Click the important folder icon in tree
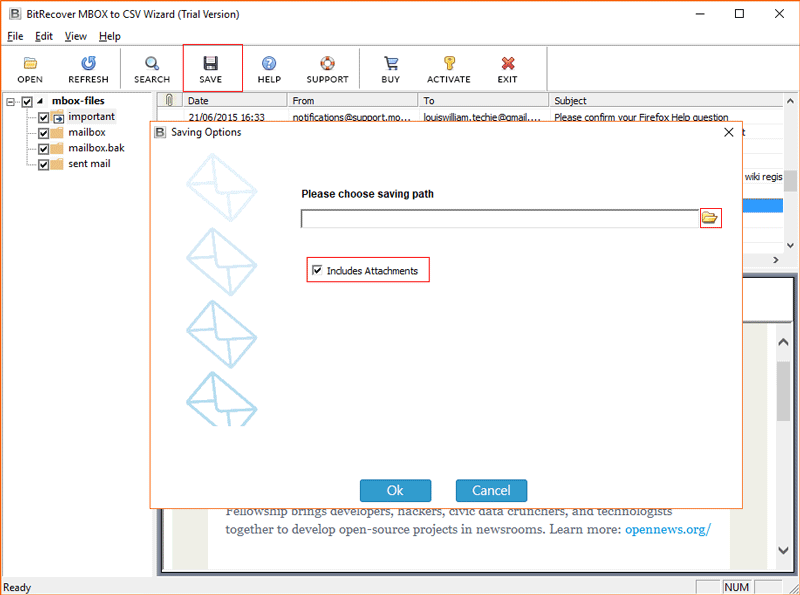Viewport: 800px width, 595px height. click(x=57, y=116)
